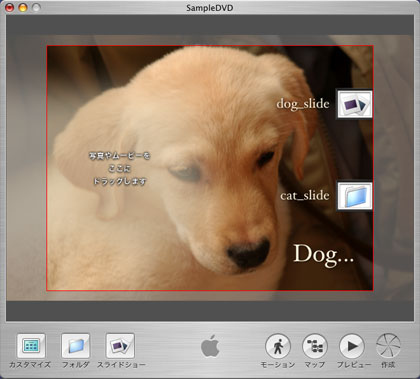Click the drop zone text 写真やムービーを
This screenshot has height=379, width=420.
click(x=120, y=156)
